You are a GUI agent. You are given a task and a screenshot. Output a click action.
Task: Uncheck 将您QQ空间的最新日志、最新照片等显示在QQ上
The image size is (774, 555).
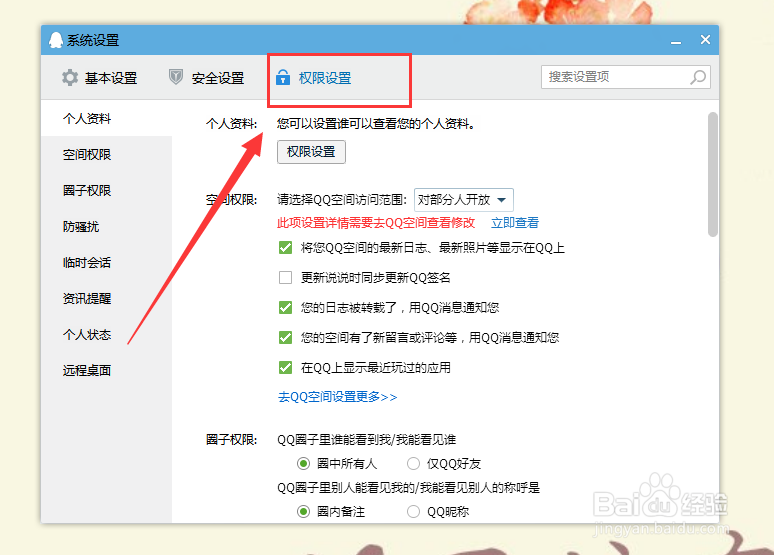pyautogui.click(x=285, y=247)
